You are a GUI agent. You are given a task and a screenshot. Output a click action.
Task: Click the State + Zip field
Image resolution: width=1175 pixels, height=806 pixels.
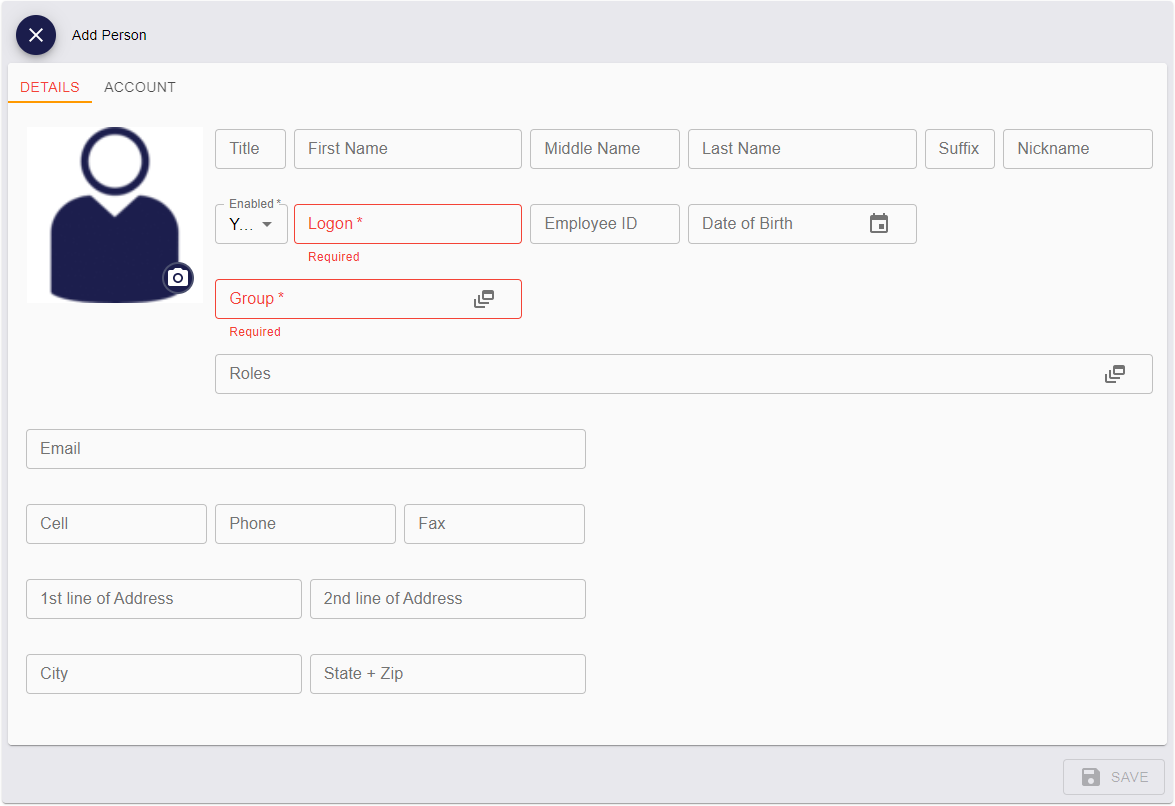447,674
